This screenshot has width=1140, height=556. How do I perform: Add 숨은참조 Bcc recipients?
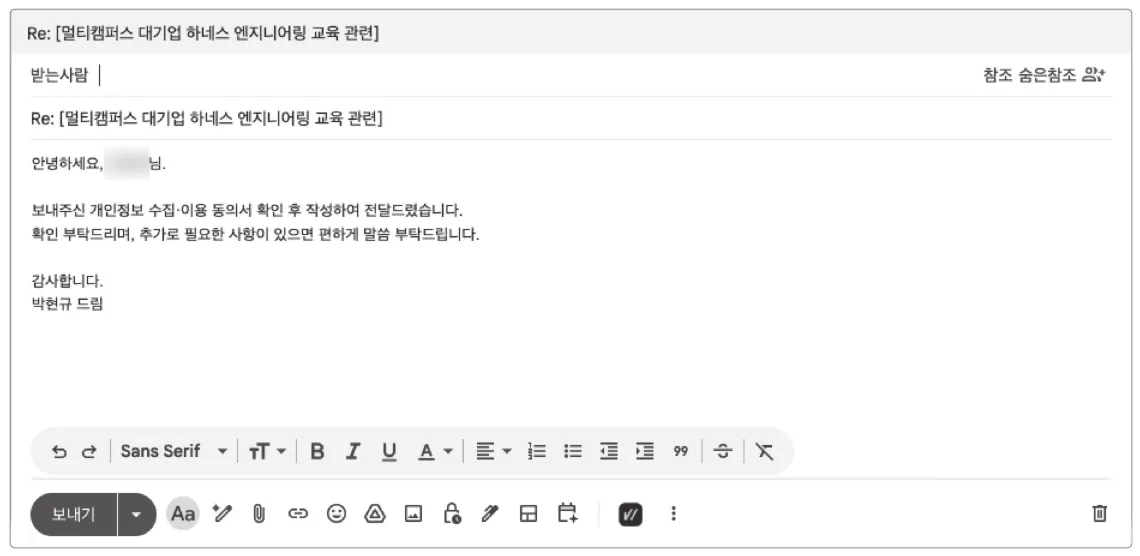click(1045, 75)
